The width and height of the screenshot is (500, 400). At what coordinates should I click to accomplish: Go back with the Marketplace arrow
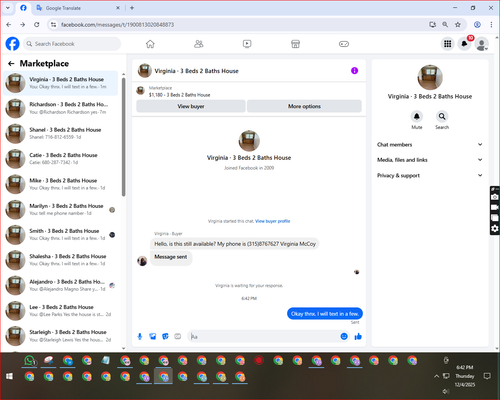point(11,63)
